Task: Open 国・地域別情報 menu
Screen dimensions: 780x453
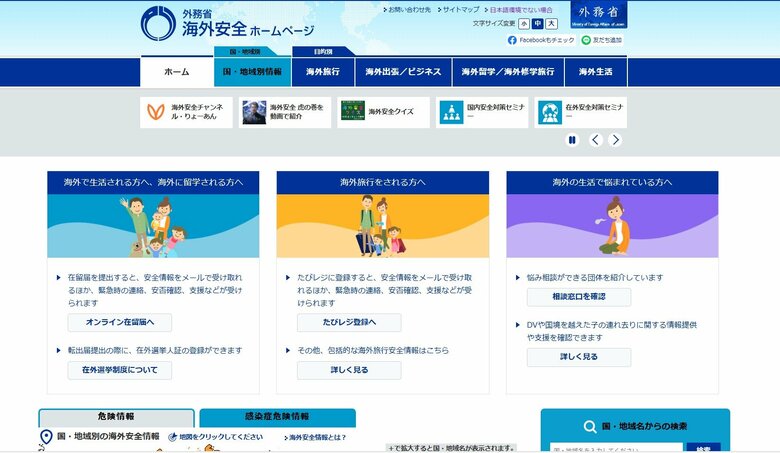Action: click(252, 72)
